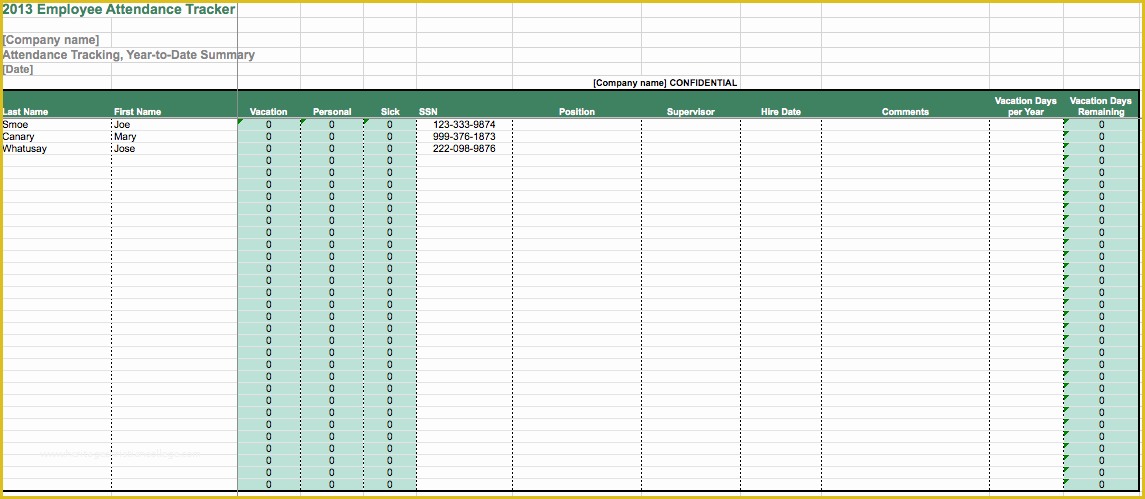
Task: Select Smoe's empty Position cell
Action: coord(577,125)
